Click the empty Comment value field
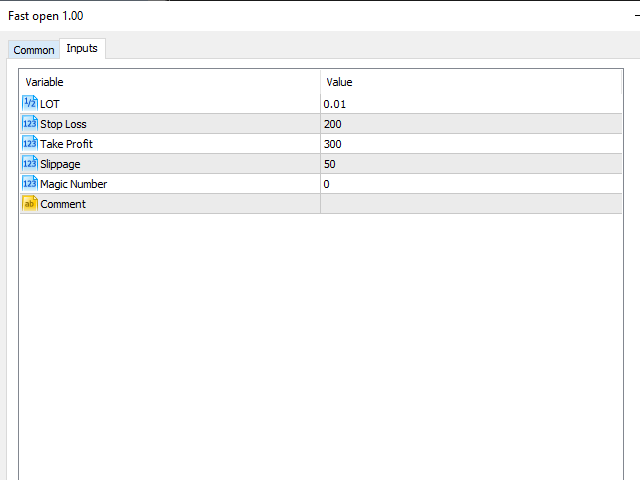Image resolution: width=640 pixels, height=480 pixels. (470, 204)
